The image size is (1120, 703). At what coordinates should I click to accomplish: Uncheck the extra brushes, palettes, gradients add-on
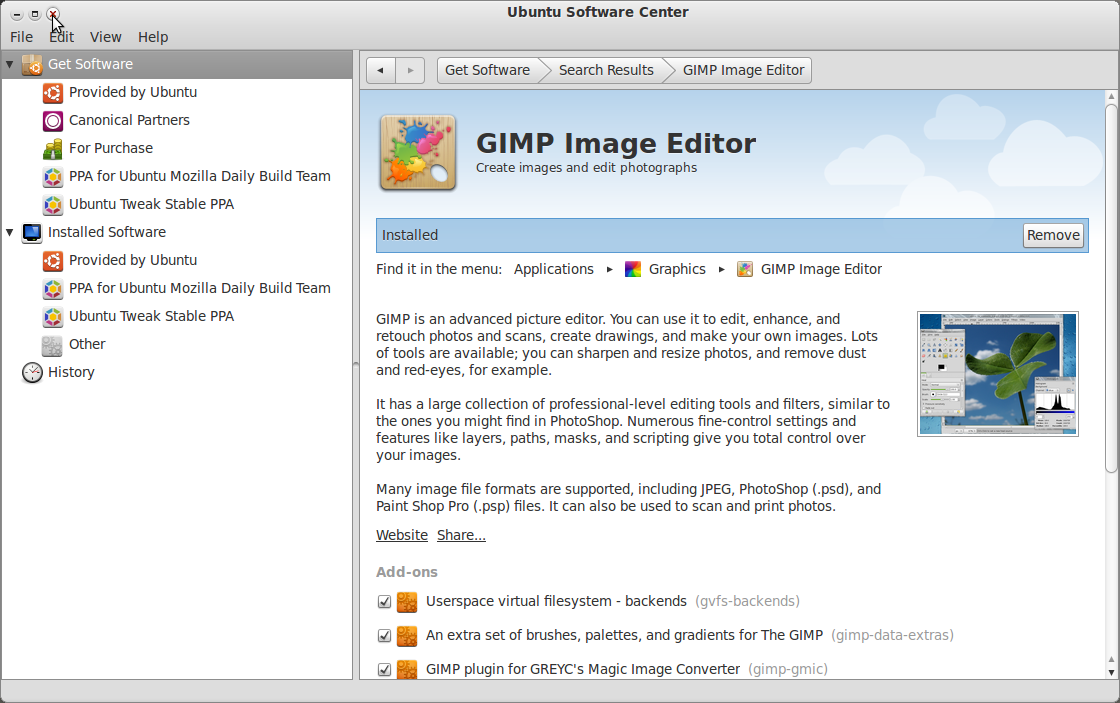coord(384,636)
